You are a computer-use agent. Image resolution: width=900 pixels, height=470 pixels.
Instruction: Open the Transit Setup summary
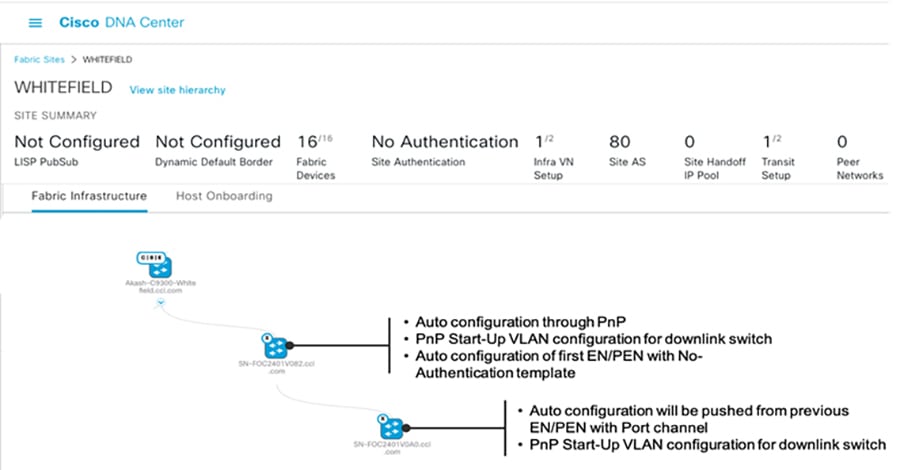[778, 157]
